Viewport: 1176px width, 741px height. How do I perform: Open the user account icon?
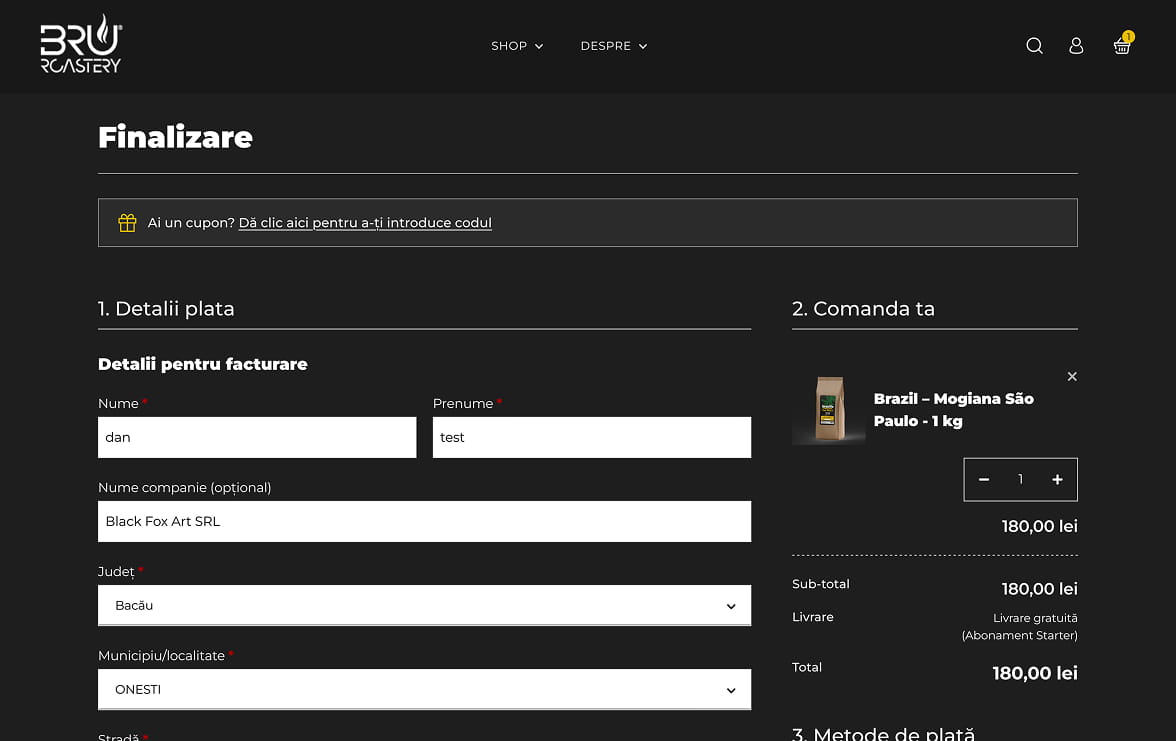point(1076,46)
